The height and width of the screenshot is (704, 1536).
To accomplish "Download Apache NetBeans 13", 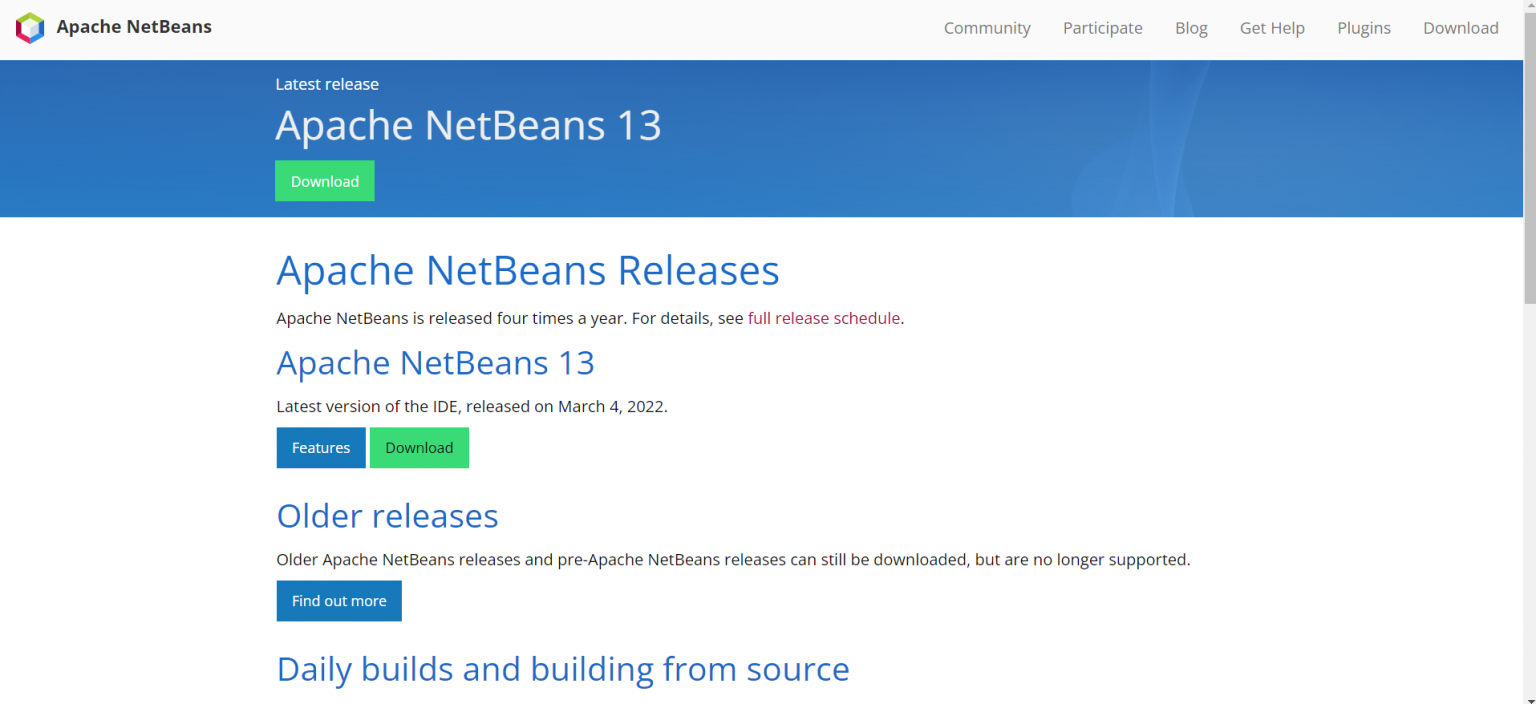I will click(x=419, y=447).
